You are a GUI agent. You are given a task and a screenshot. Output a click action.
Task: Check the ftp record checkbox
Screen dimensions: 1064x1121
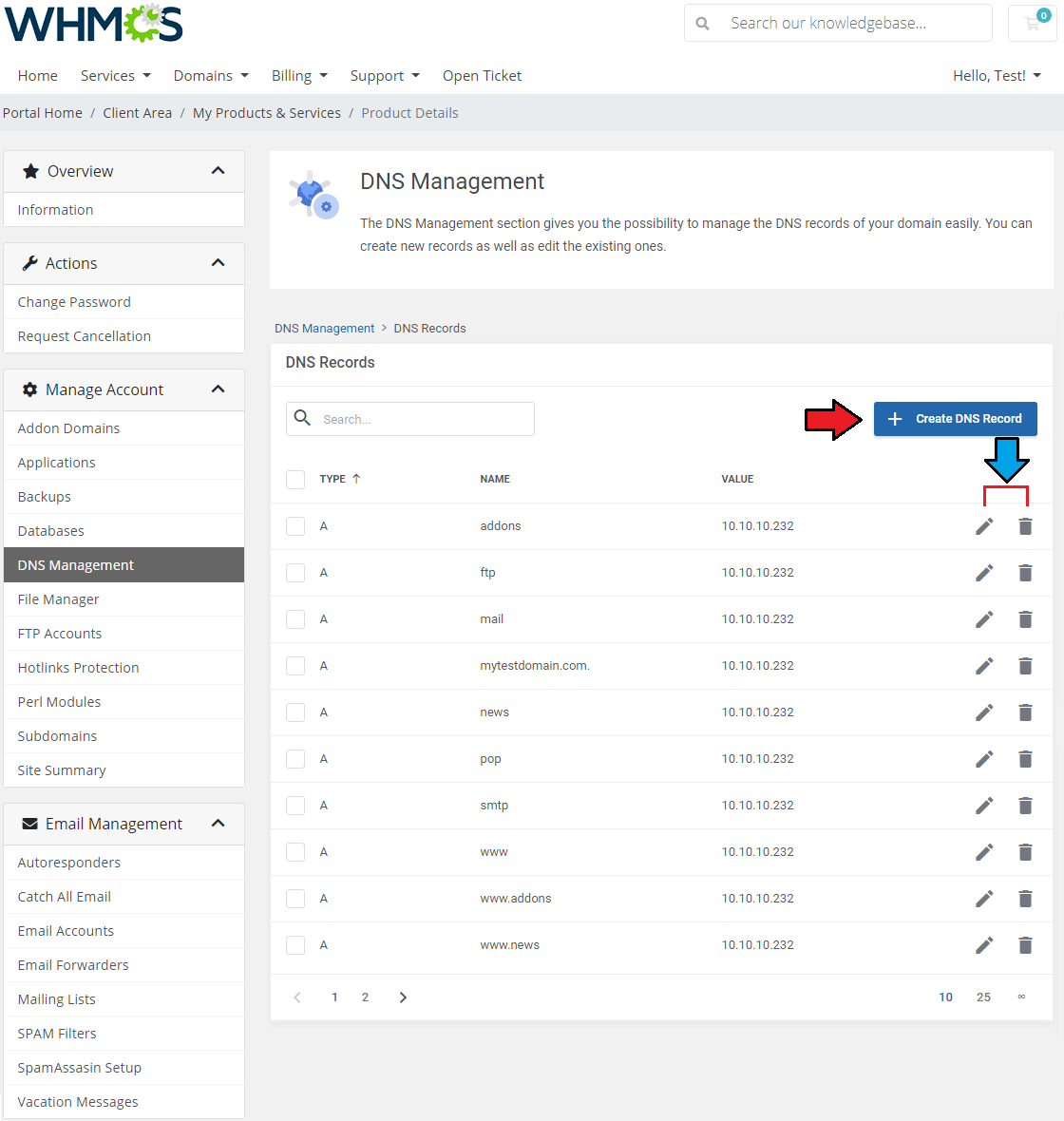pos(295,573)
